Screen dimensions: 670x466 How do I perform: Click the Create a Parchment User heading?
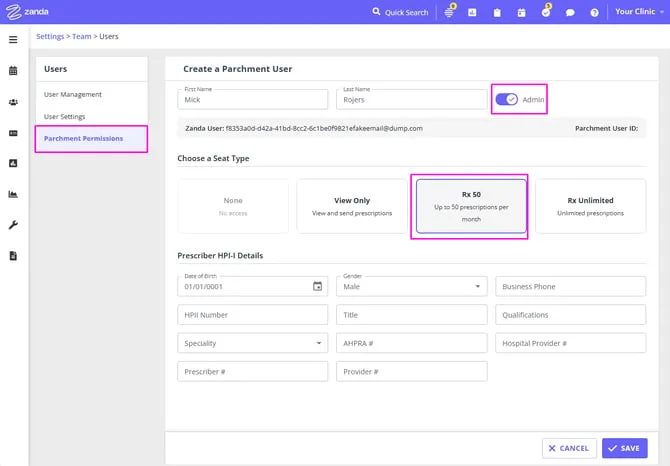click(x=238, y=69)
